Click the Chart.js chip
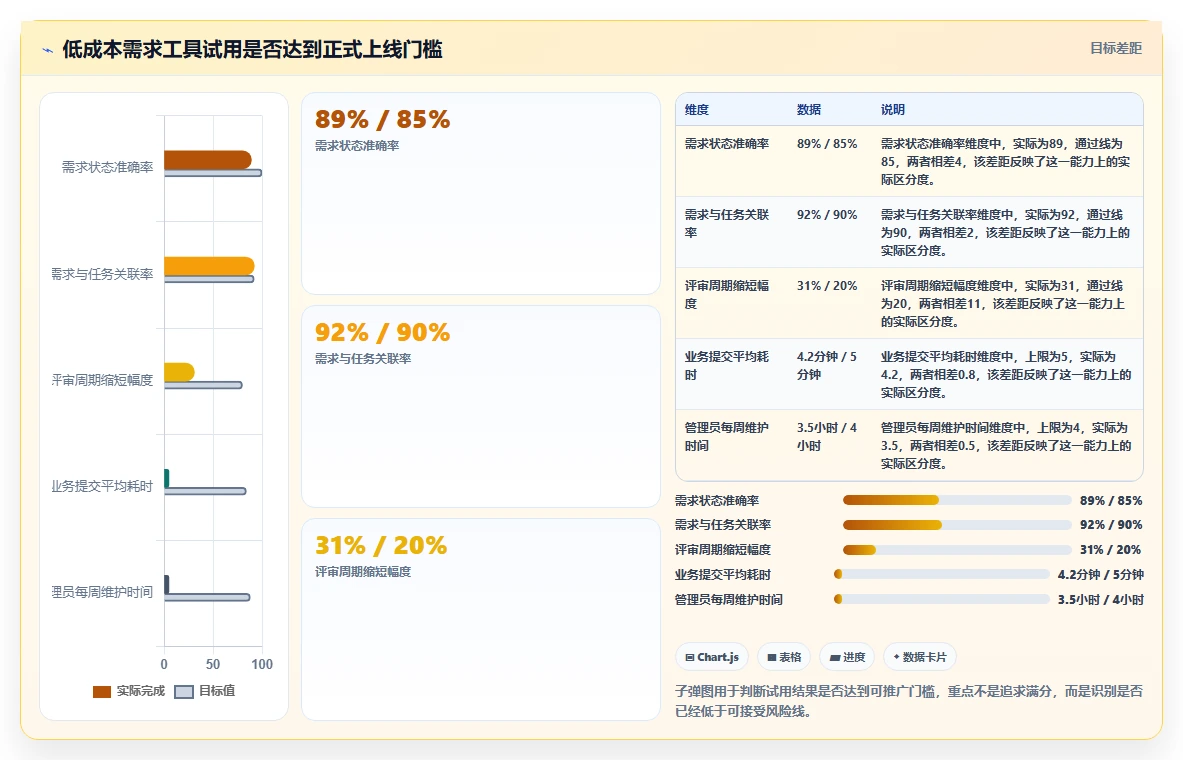This screenshot has height=760, width=1183. (711, 657)
